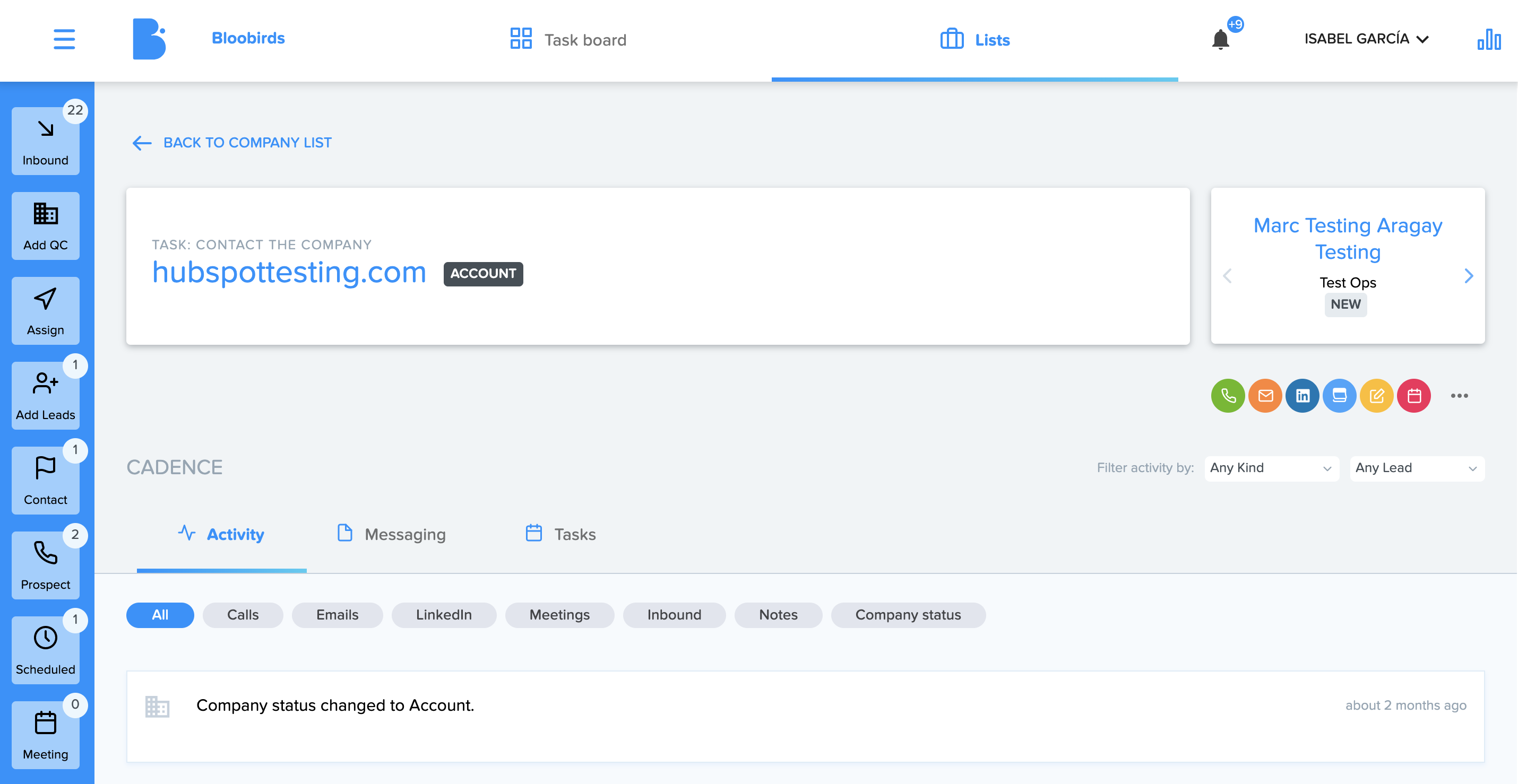Filter activity by Inbound chip
1518x784 pixels.
point(674,615)
